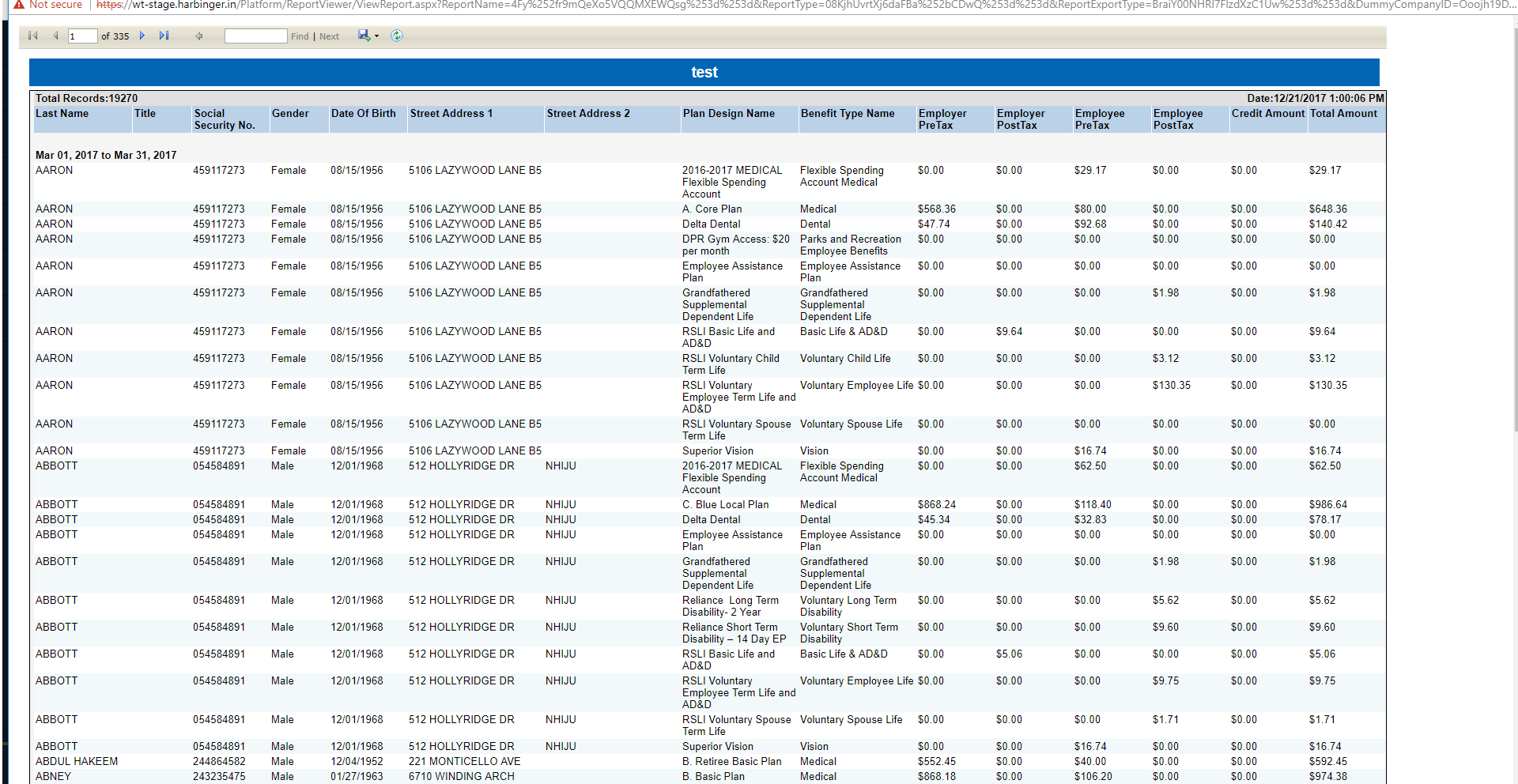1518x784 pixels.
Task: Click the vertical page scrollbar thumb
Action: tap(1515, 229)
